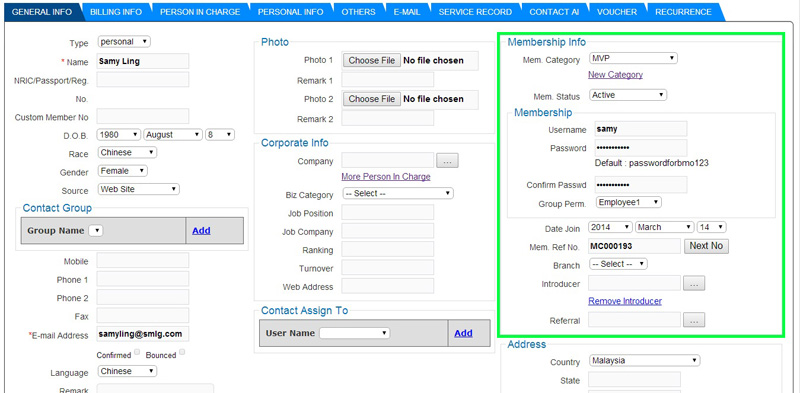Tick the Bounced checkbox under E-mail Address

pos(182,352)
